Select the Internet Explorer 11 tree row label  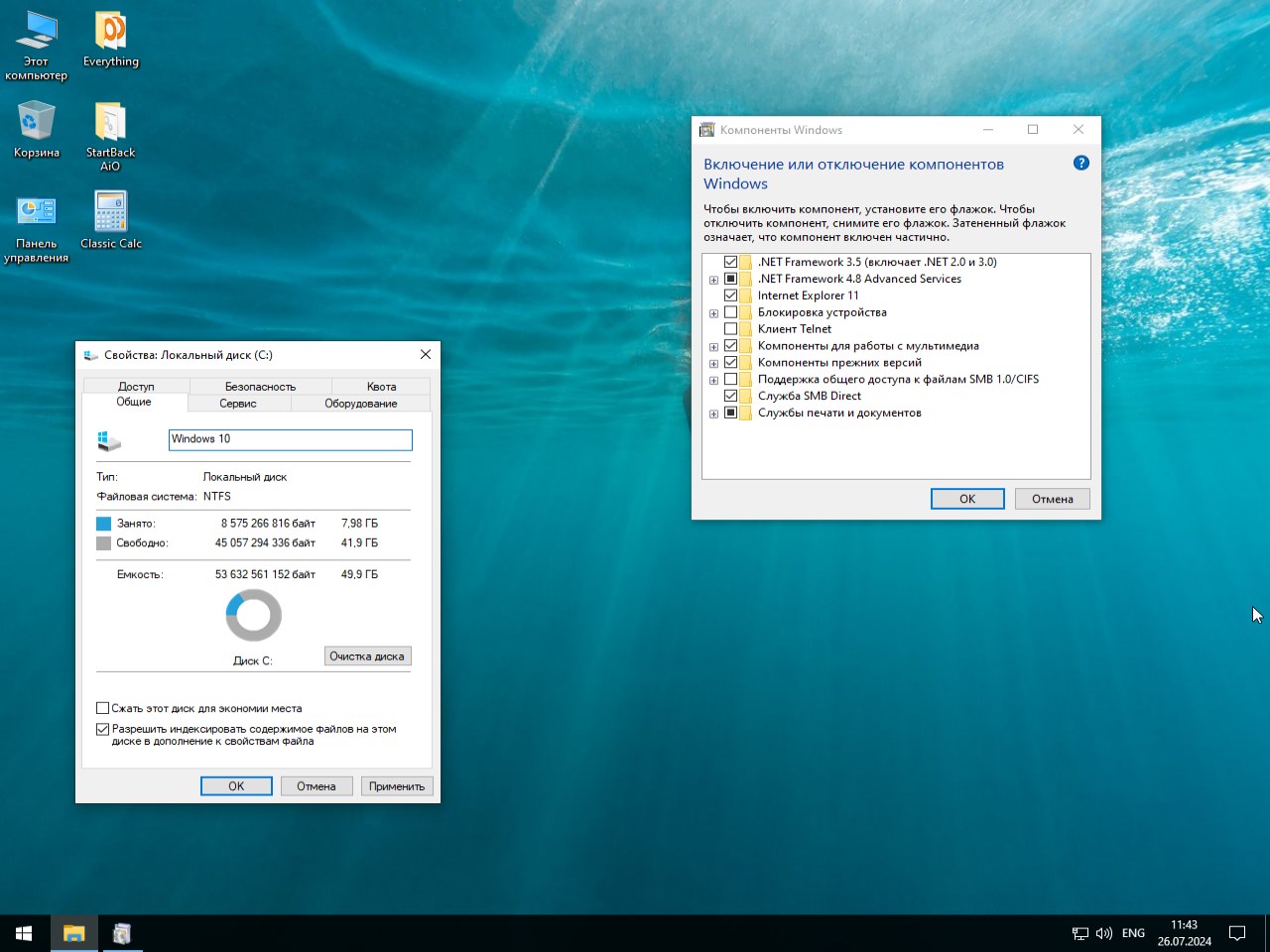coord(809,296)
